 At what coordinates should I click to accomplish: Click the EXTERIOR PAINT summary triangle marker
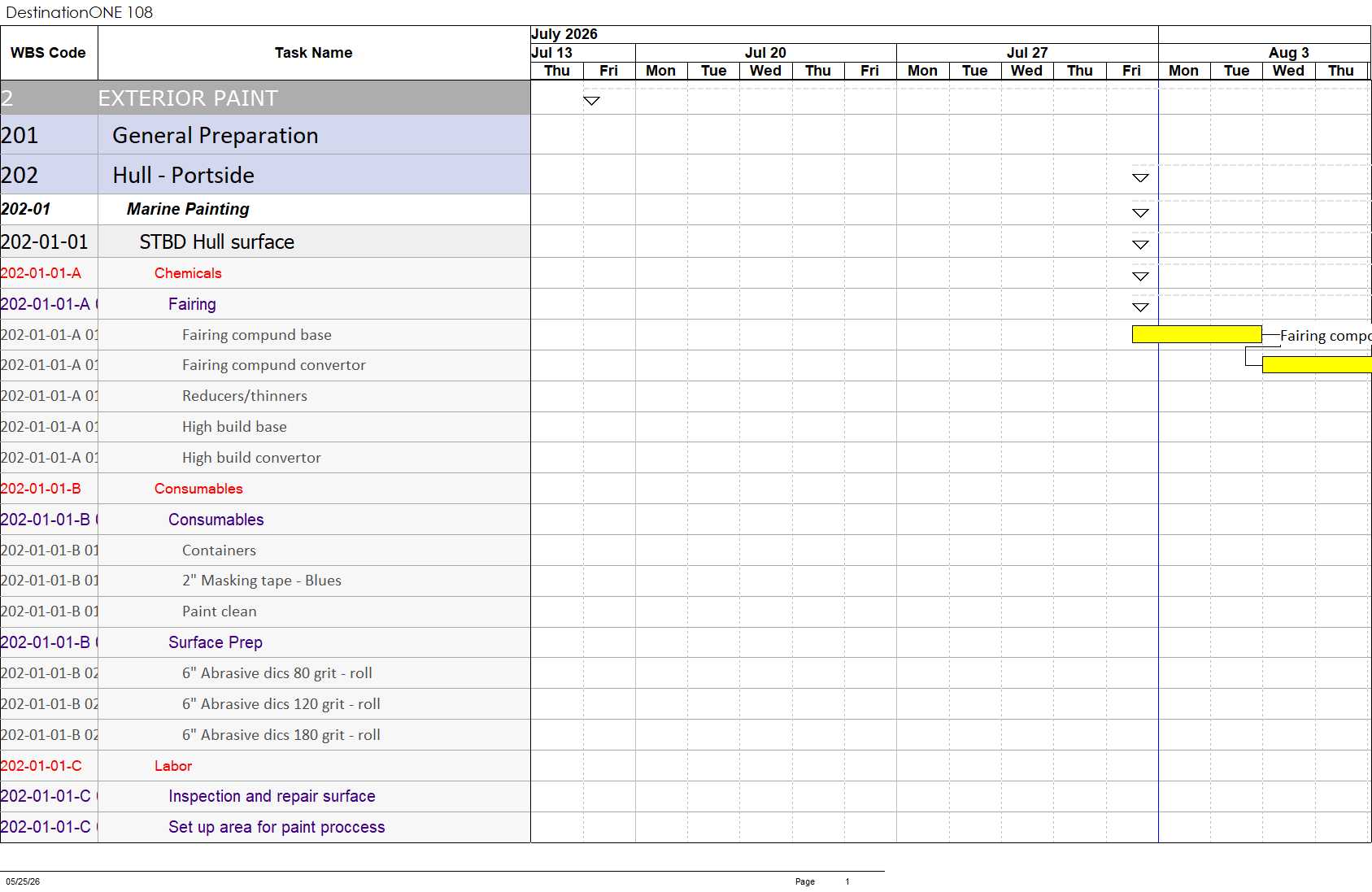coord(591,101)
